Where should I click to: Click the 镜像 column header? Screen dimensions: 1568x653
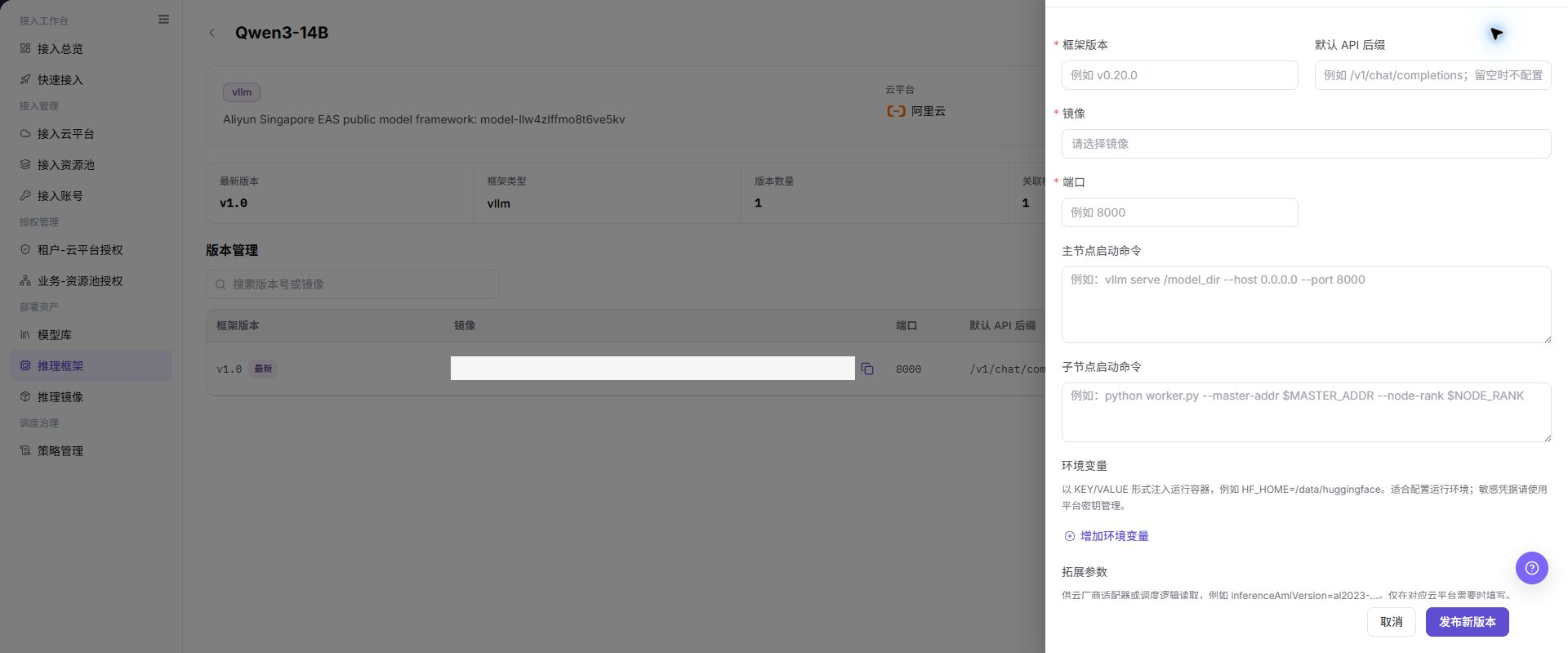click(465, 325)
